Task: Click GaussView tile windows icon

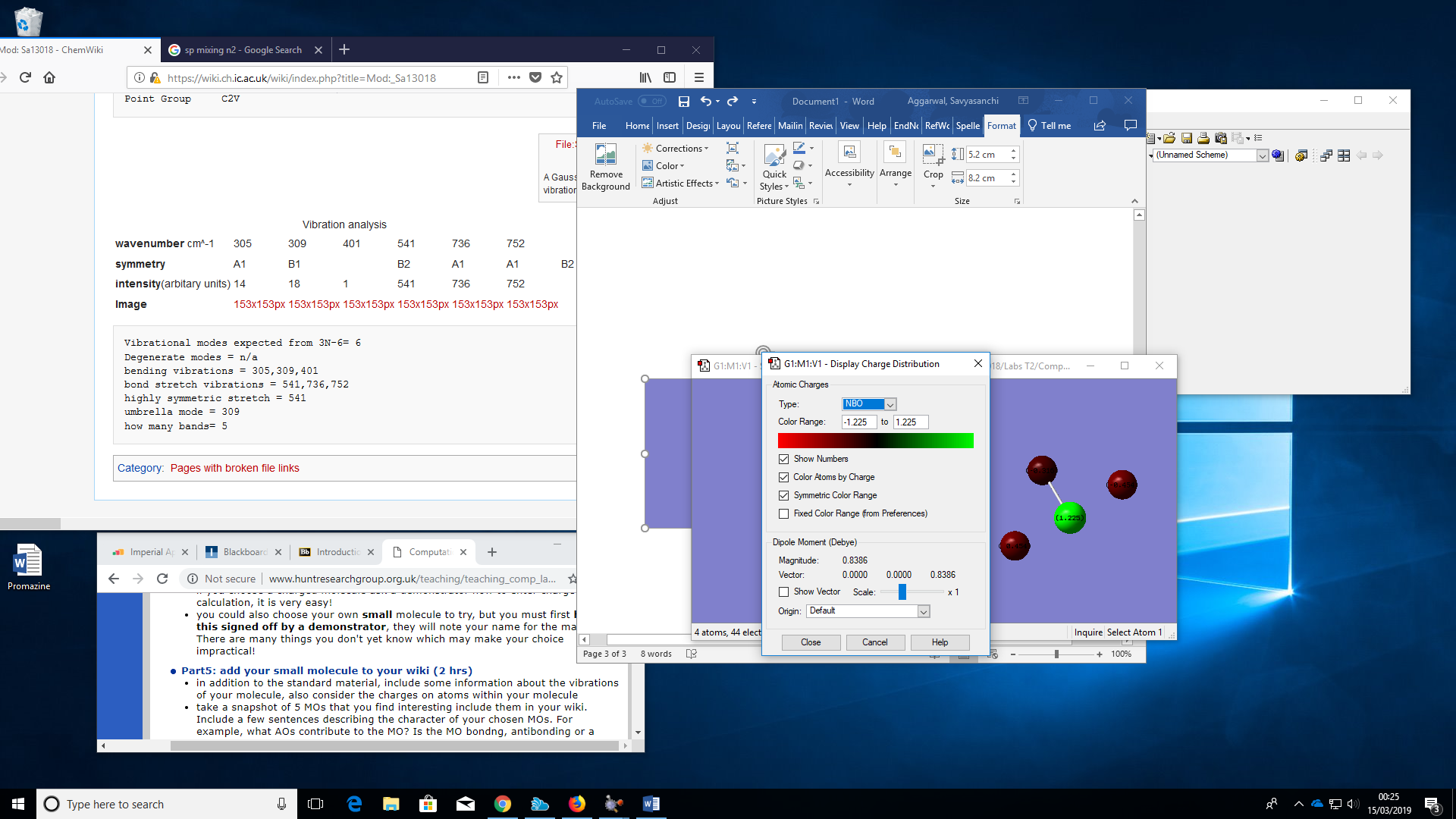Action: (x=1344, y=155)
